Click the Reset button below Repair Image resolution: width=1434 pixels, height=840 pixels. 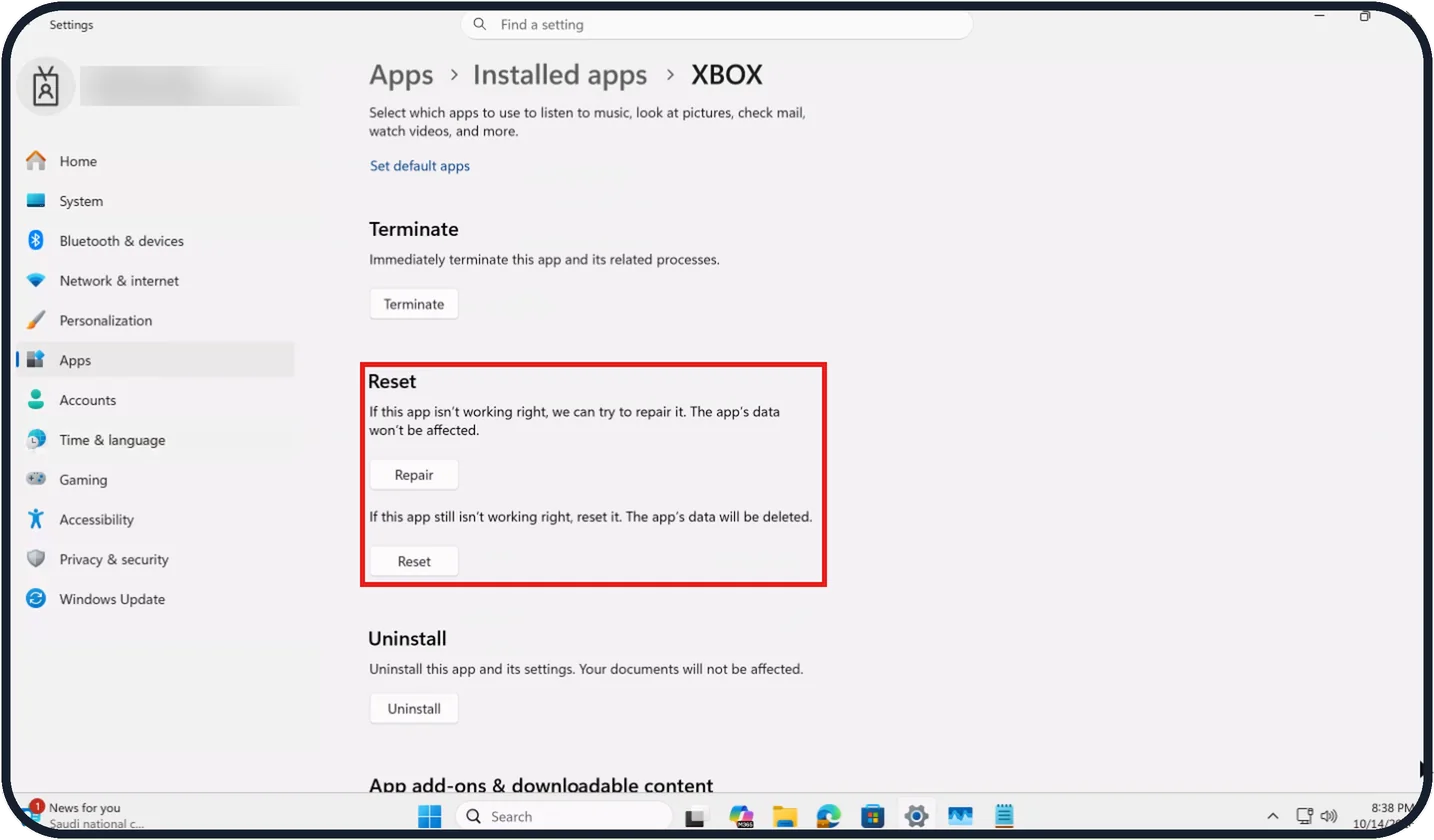click(x=414, y=561)
